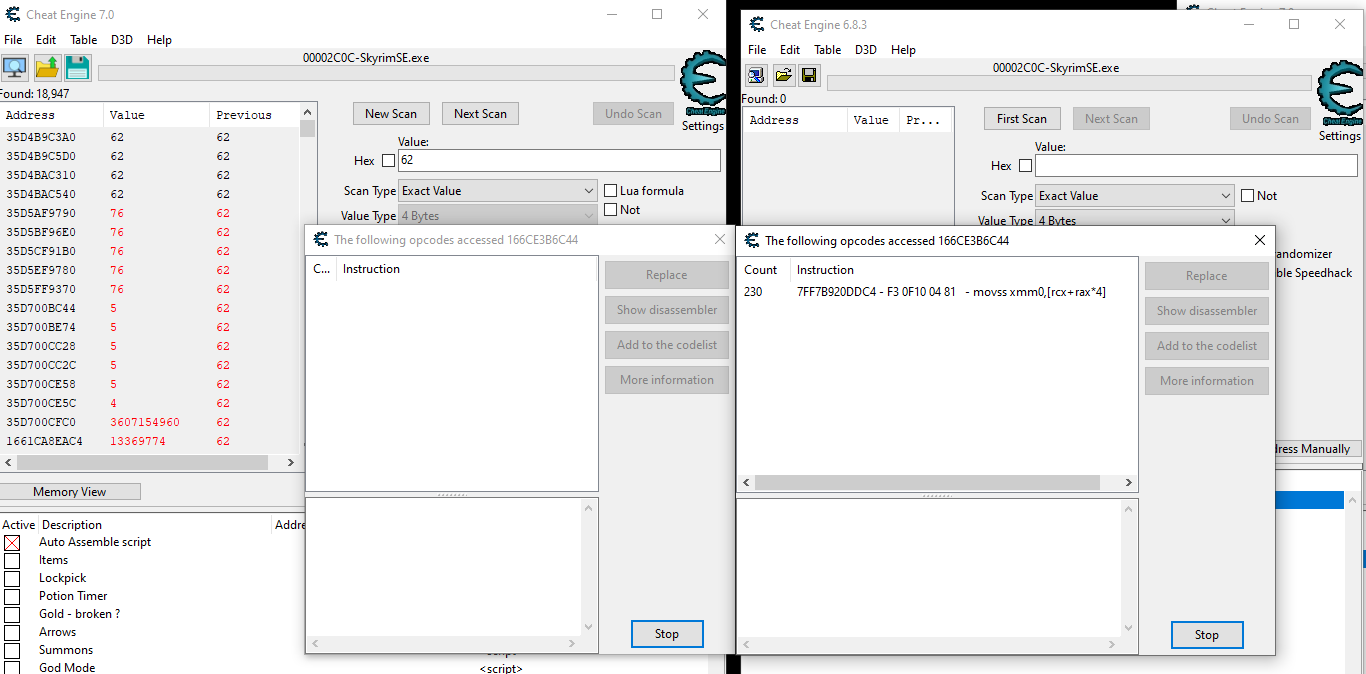The image size is (1366, 674).
Task: Click the process selection icon in Cheat Engine 6.8.3
Action: point(758,75)
